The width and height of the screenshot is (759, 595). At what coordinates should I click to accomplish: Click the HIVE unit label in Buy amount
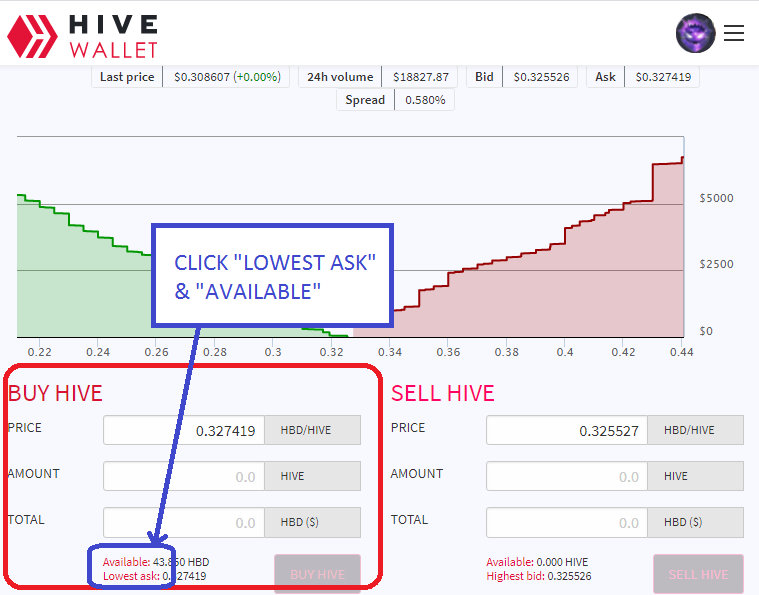(312, 476)
